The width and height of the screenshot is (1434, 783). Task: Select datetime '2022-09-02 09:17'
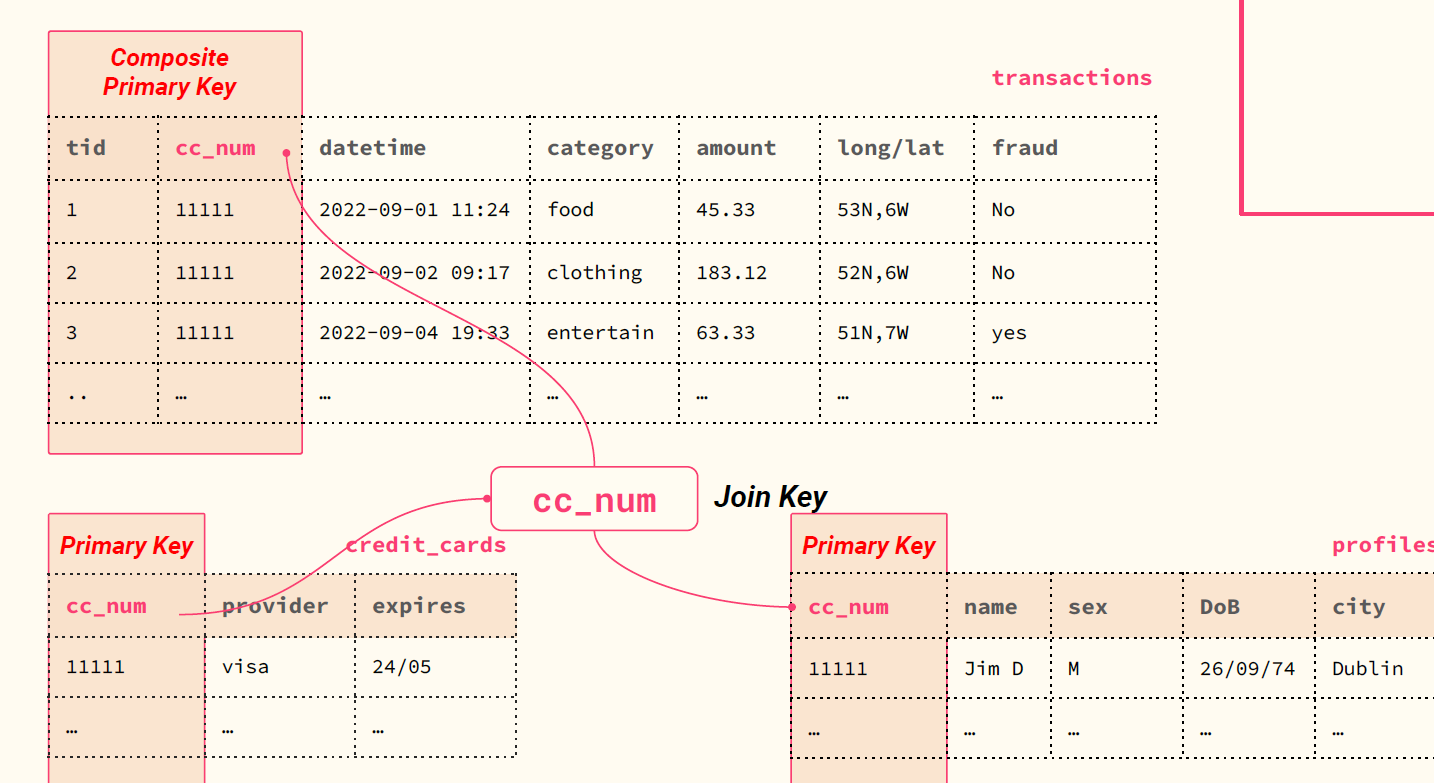point(414,273)
